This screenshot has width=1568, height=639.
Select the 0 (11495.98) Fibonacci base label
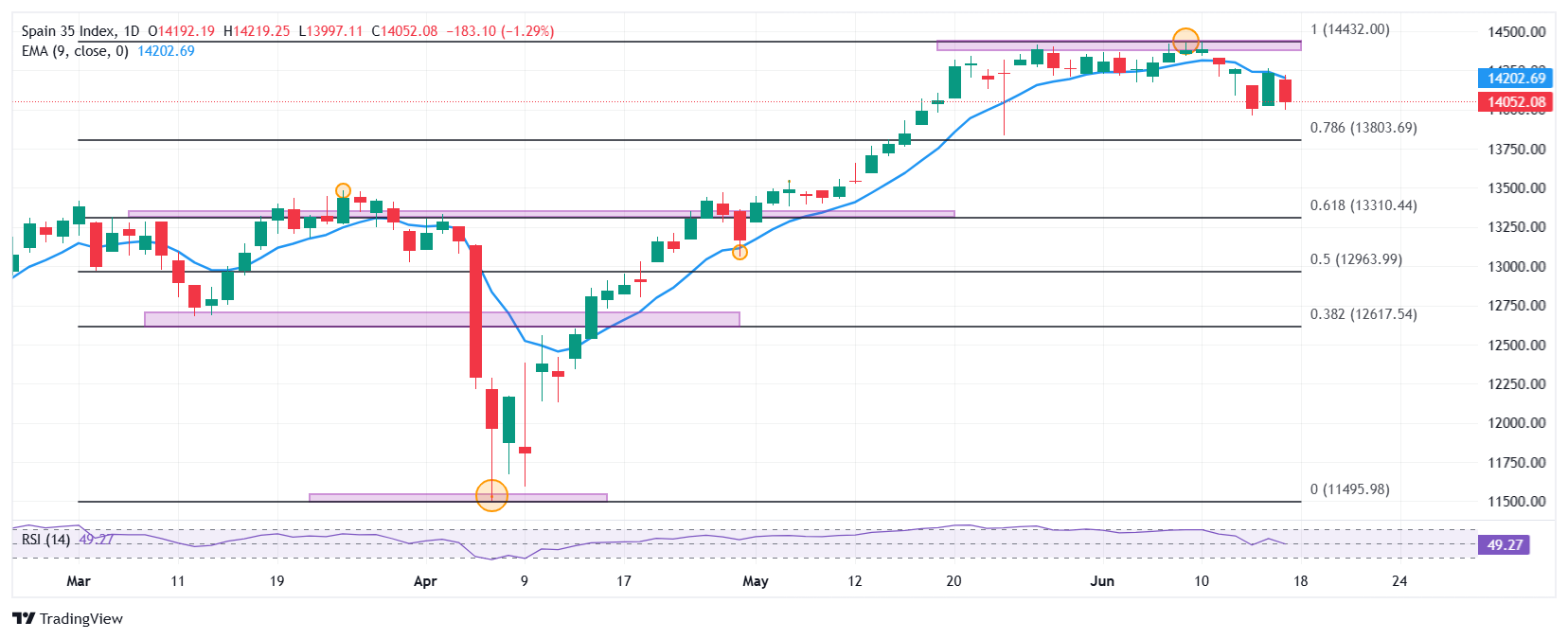[x=1350, y=489]
